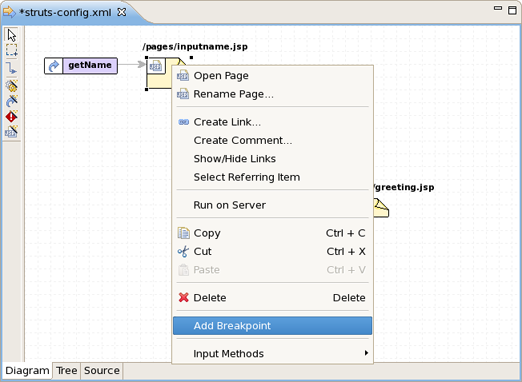Click Copy in the context menu

[272, 233]
